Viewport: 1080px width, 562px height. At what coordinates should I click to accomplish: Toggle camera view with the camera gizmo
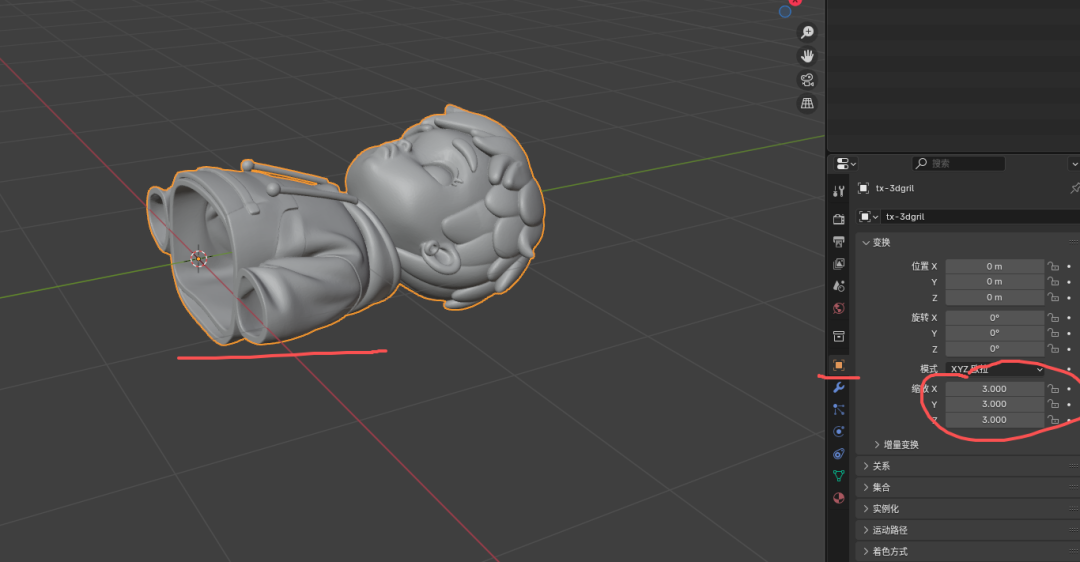click(807, 80)
